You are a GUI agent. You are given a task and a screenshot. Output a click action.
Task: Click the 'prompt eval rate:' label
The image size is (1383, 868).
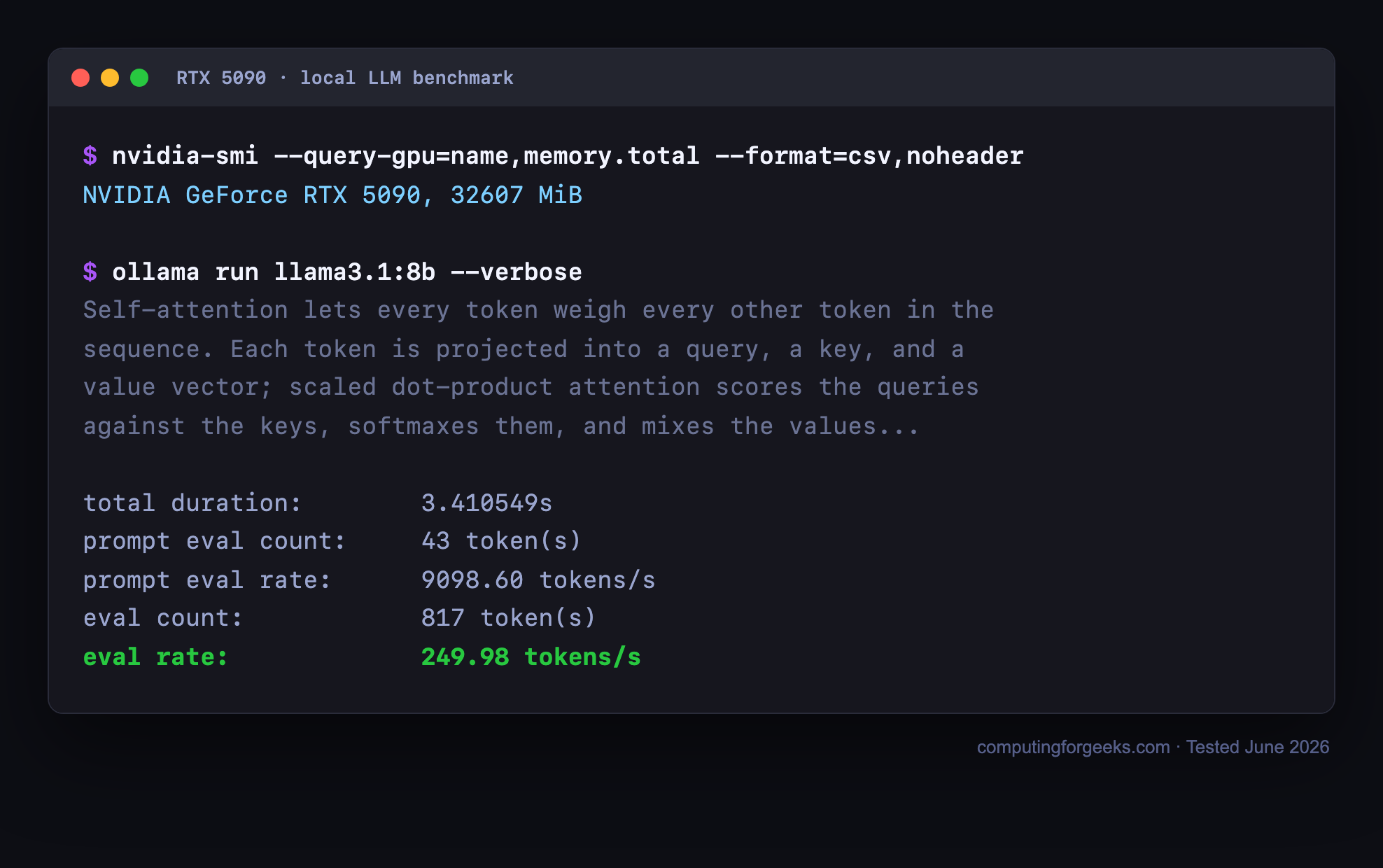click(207, 580)
